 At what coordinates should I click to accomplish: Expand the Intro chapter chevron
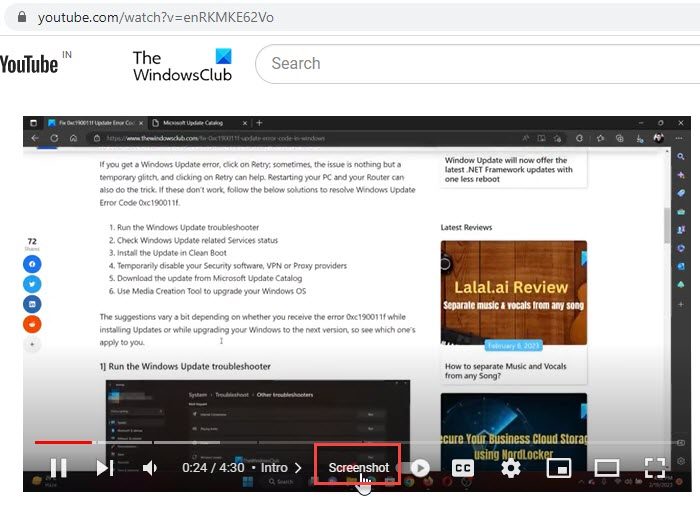[x=298, y=468]
